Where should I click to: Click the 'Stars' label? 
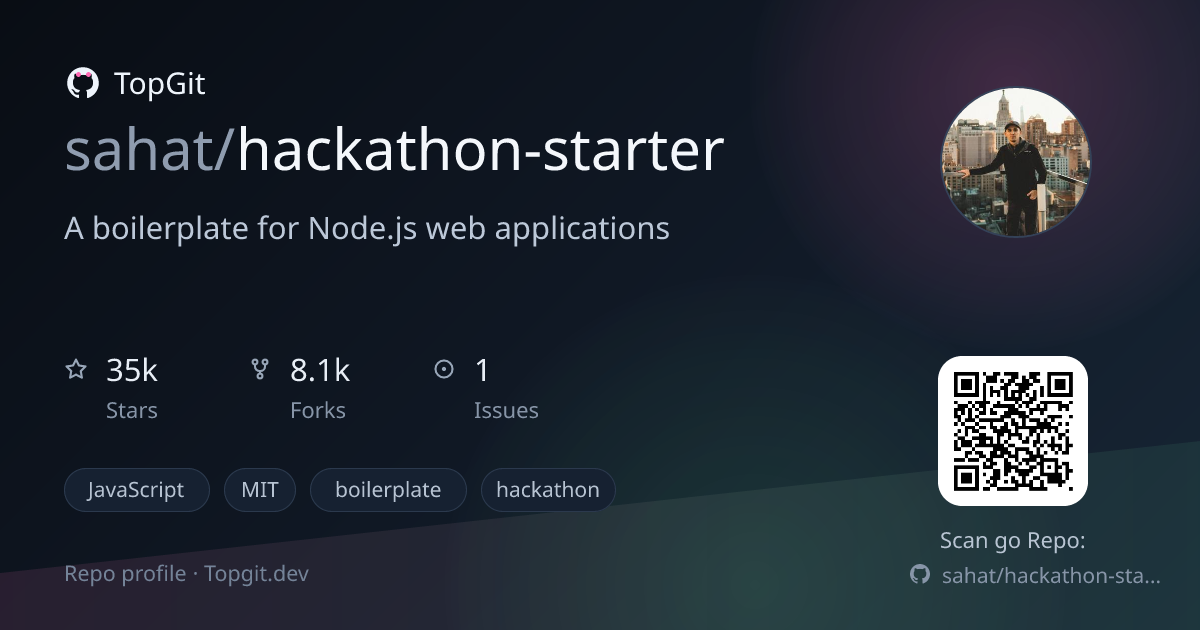coord(132,410)
